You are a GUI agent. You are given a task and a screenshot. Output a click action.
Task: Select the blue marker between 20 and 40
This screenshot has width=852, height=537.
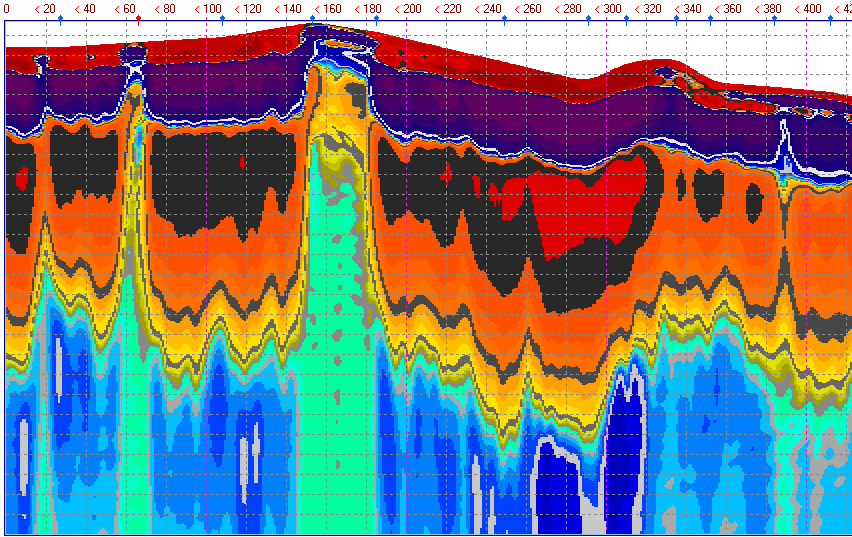coord(60,19)
